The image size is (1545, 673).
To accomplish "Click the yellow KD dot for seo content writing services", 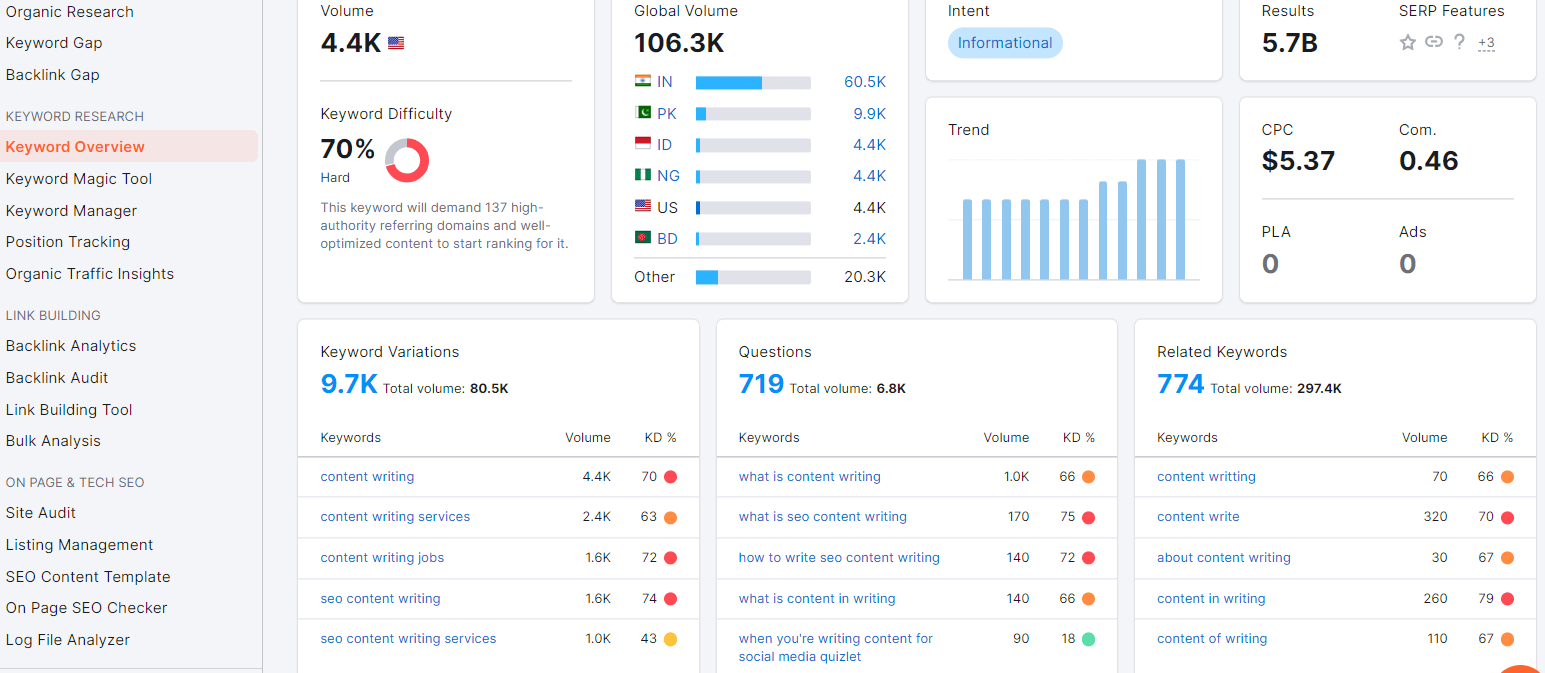I will tap(670, 639).
